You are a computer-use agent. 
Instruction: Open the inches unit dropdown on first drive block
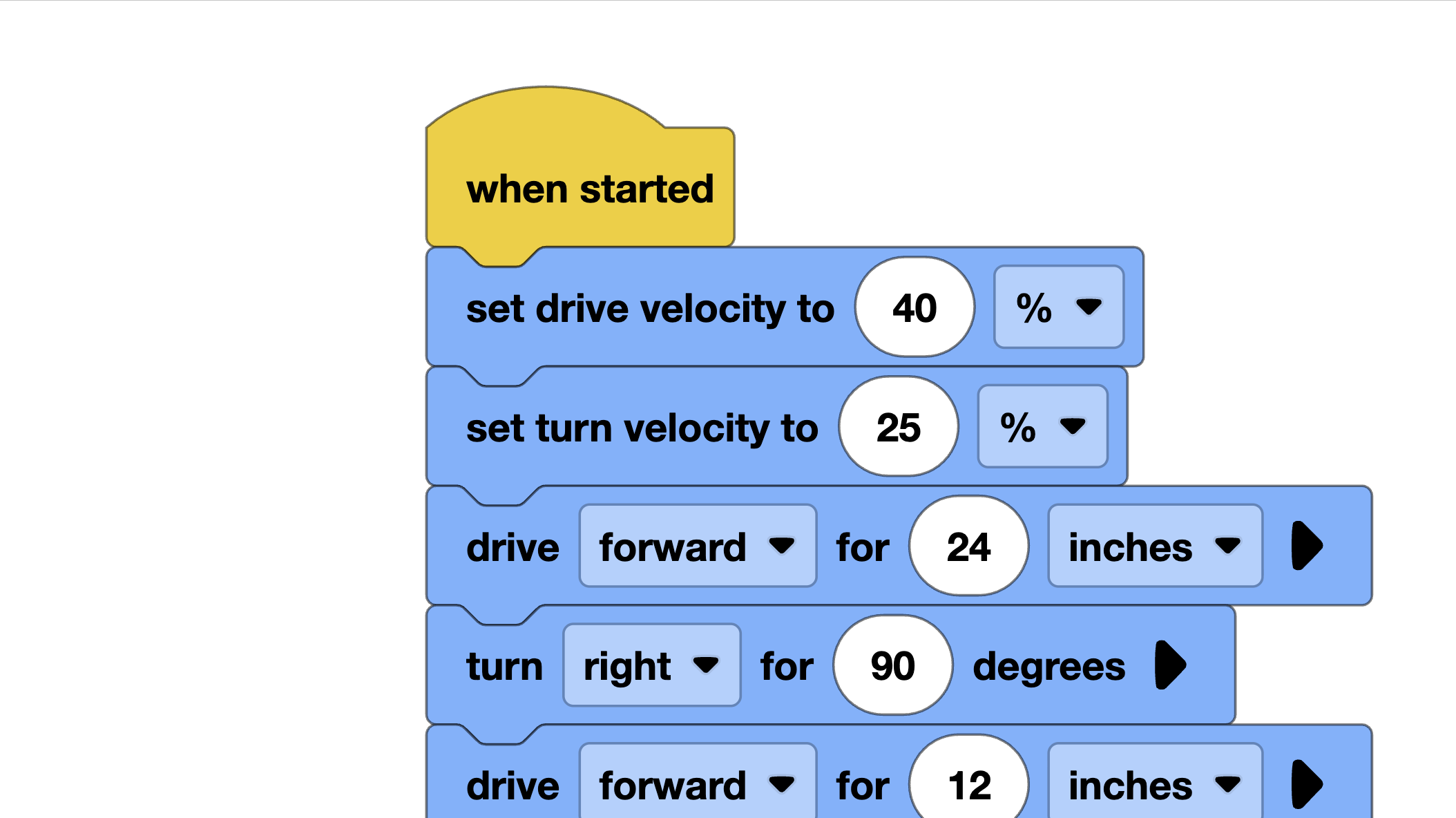pyautogui.click(x=1153, y=546)
